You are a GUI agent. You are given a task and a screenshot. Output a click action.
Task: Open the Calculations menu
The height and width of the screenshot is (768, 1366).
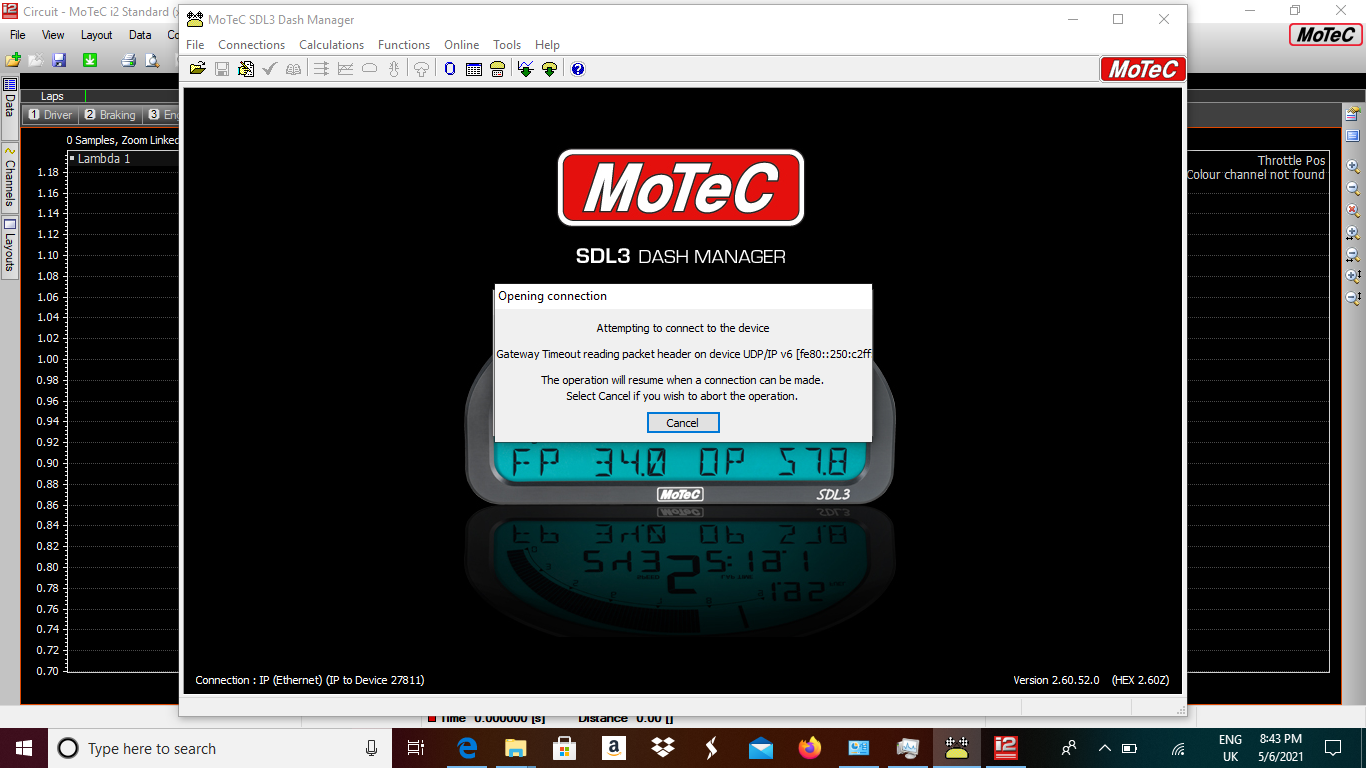pos(332,45)
